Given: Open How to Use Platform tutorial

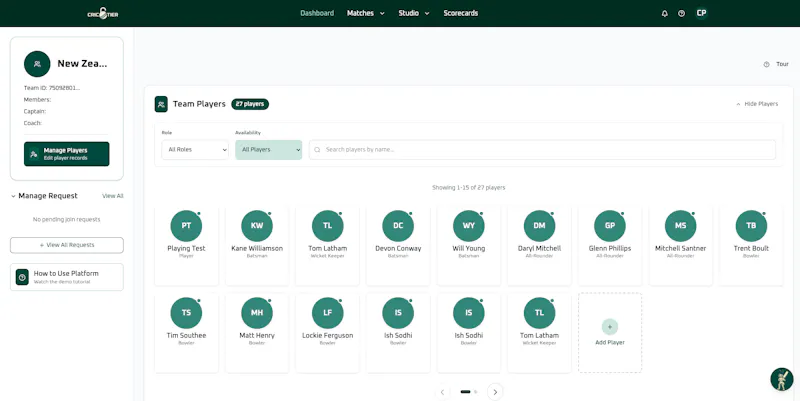Looking at the screenshot, I should coord(67,277).
